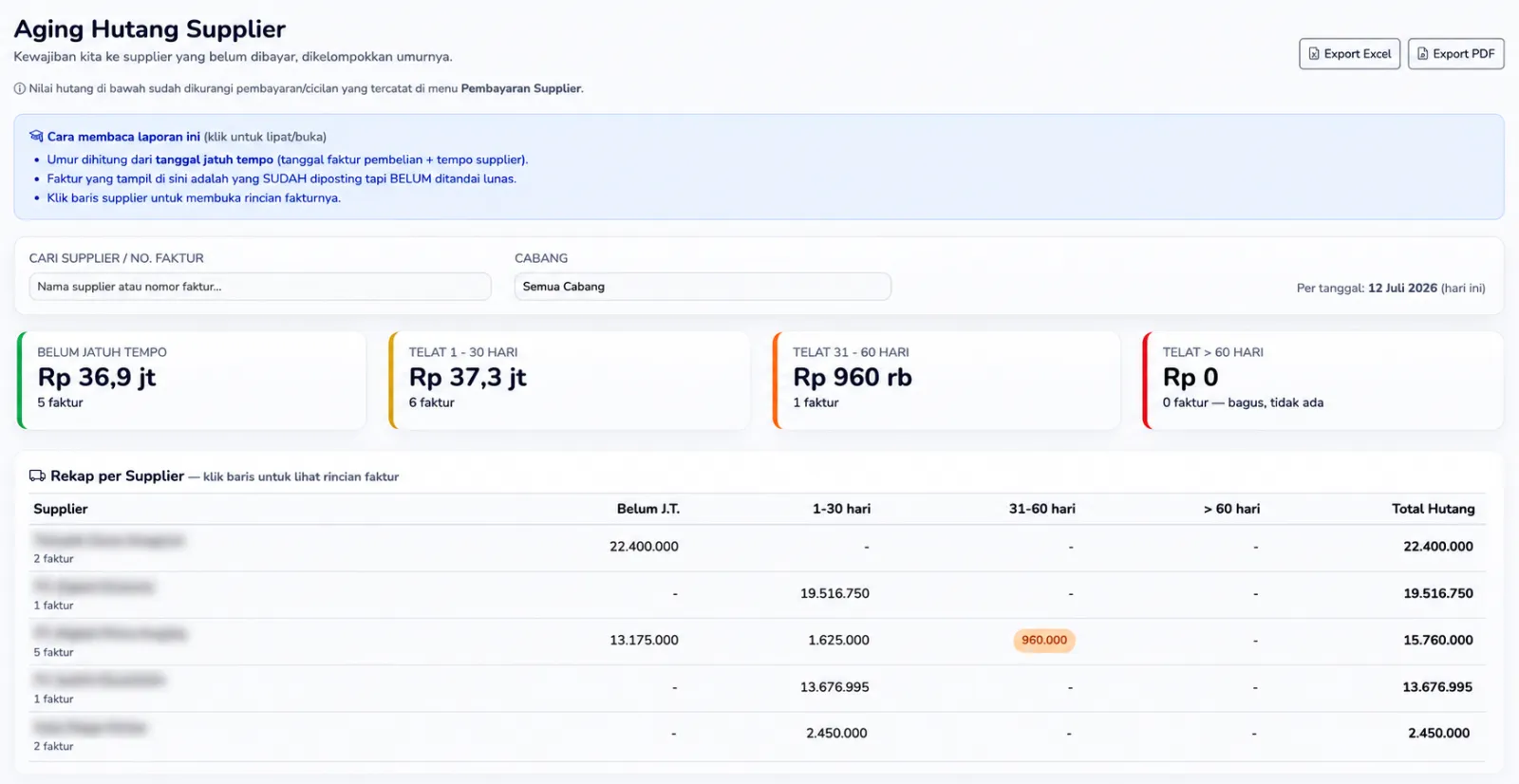Select the Belum Jatuh Tempo summary card

(x=192, y=381)
